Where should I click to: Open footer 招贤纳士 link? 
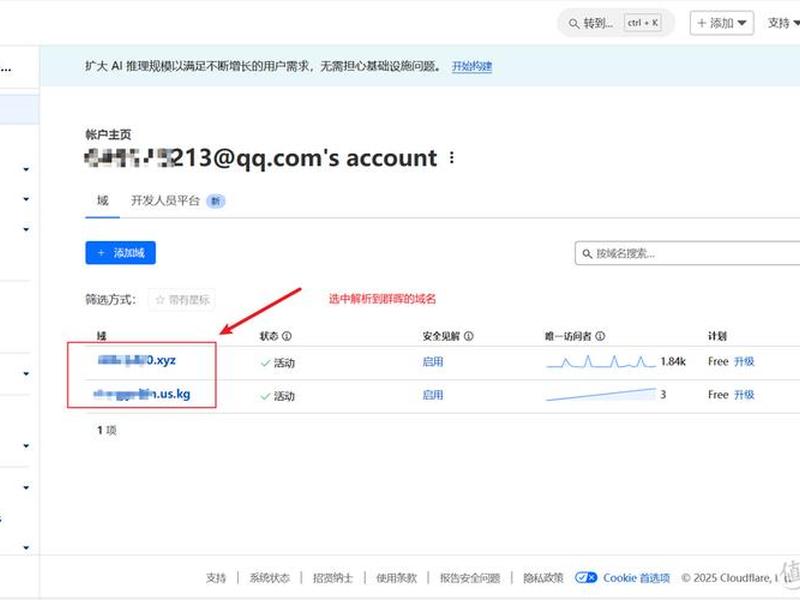coord(333,578)
